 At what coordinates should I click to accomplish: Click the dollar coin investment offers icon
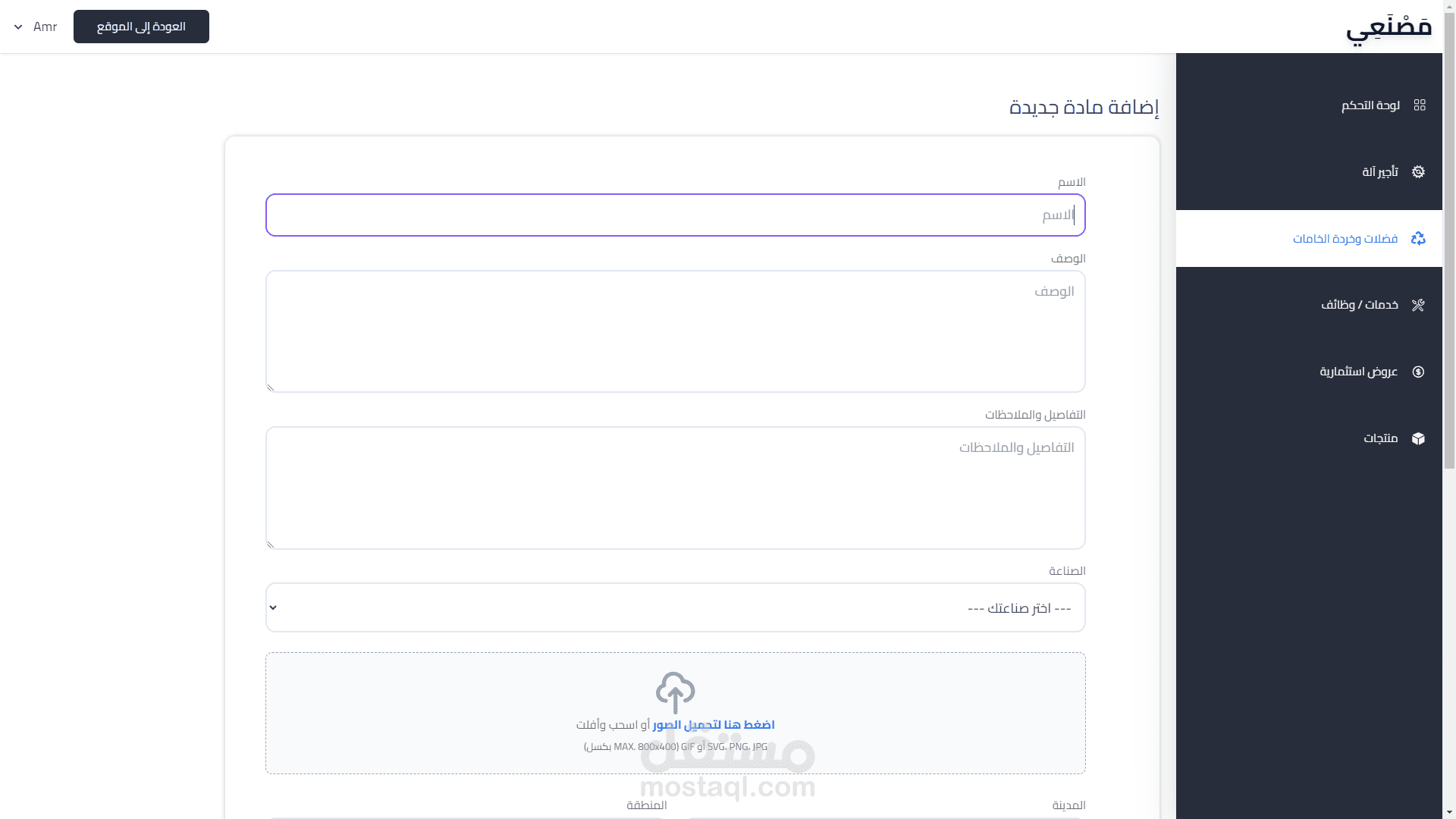1418,372
